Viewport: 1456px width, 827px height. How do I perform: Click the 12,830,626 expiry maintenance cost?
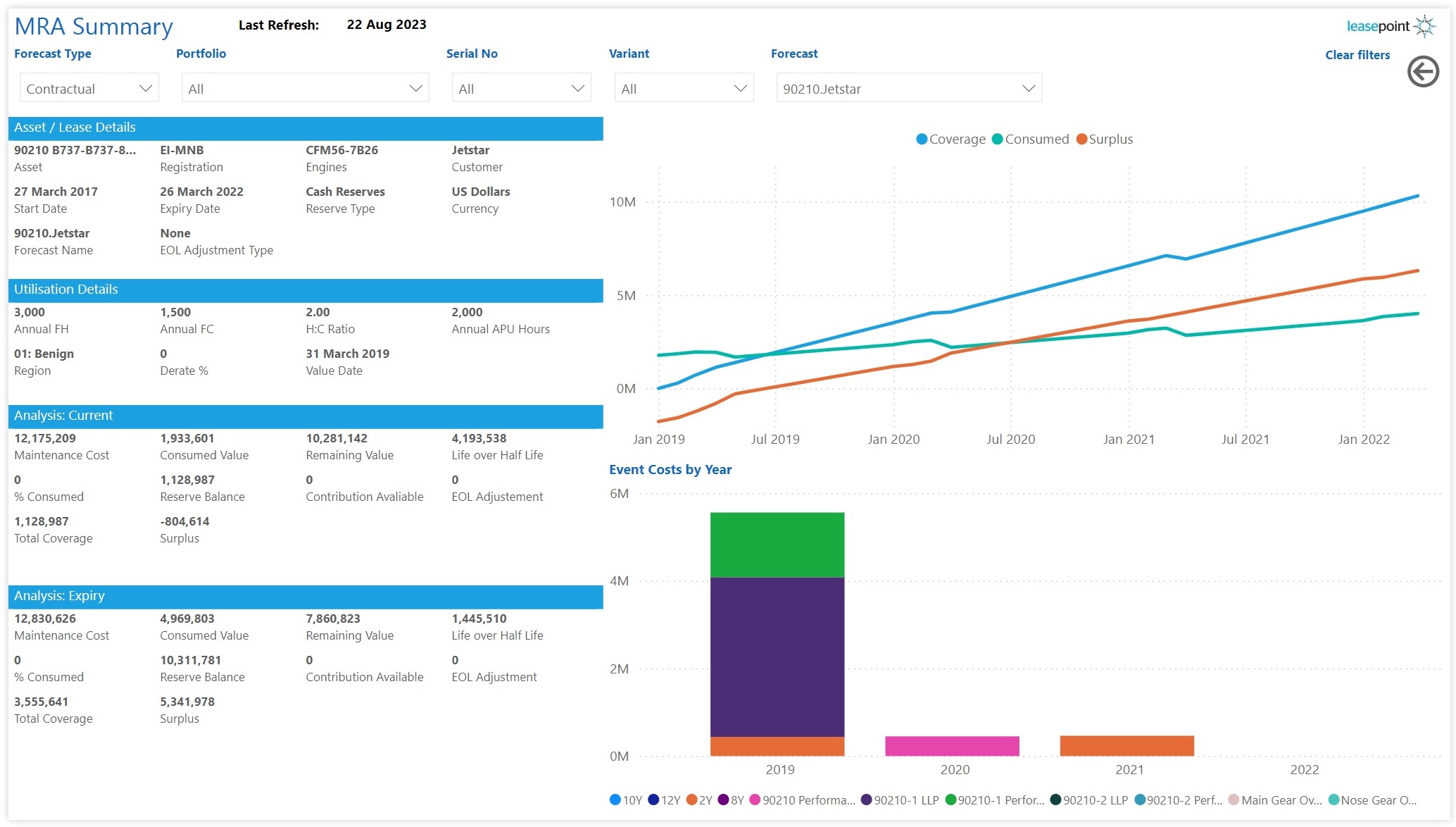tap(45, 618)
